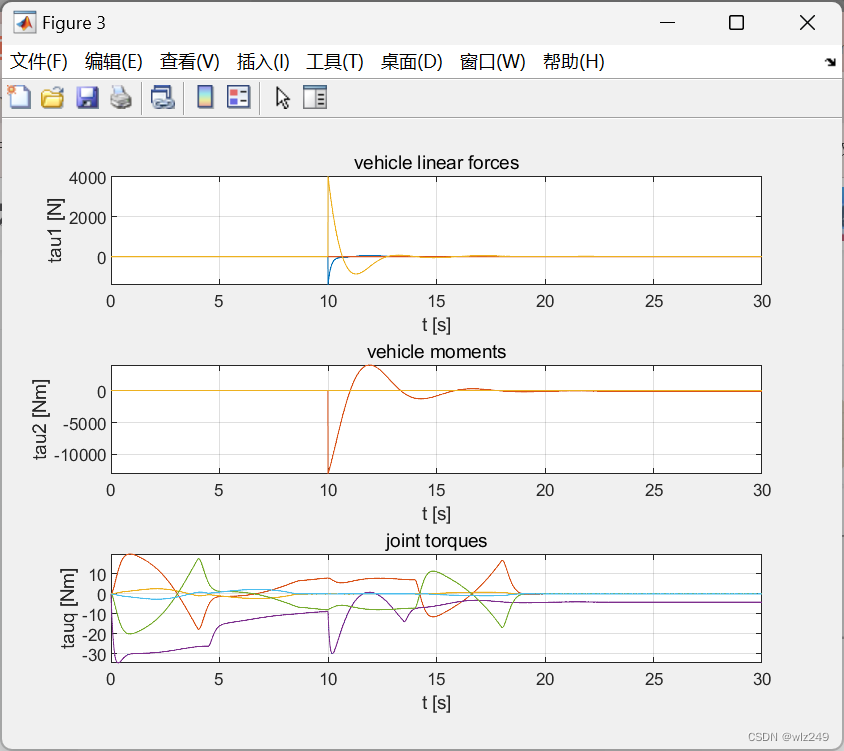Open the 文件(F) menu
This screenshot has height=751, width=844.
click(x=39, y=61)
